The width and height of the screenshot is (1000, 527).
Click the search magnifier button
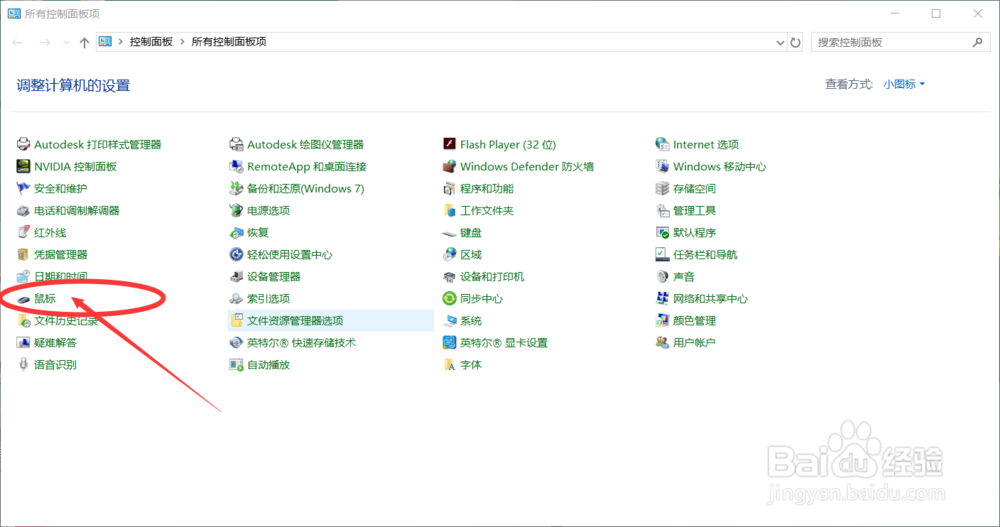[978, 42]
